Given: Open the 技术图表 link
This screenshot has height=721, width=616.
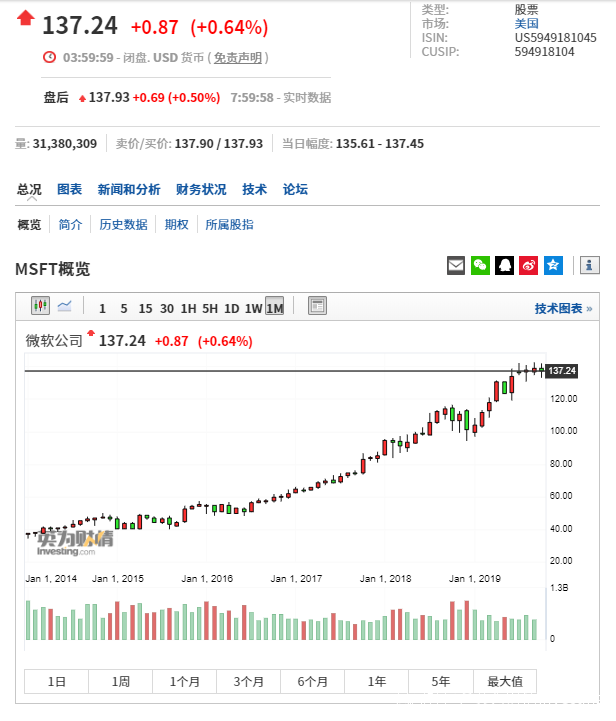Looking at the screenshot, I should (563, 309).
